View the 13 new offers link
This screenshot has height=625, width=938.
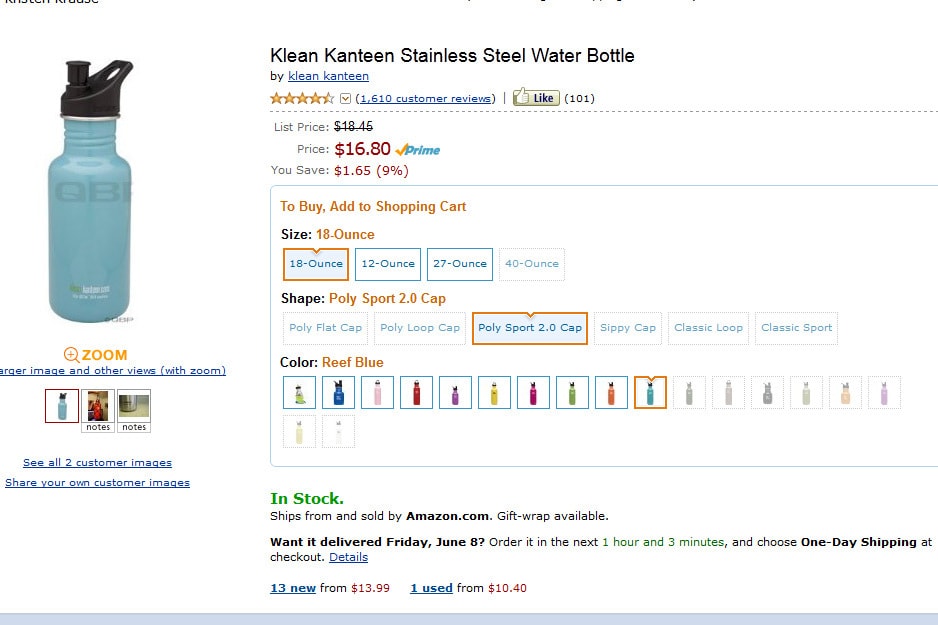[293, 588]
